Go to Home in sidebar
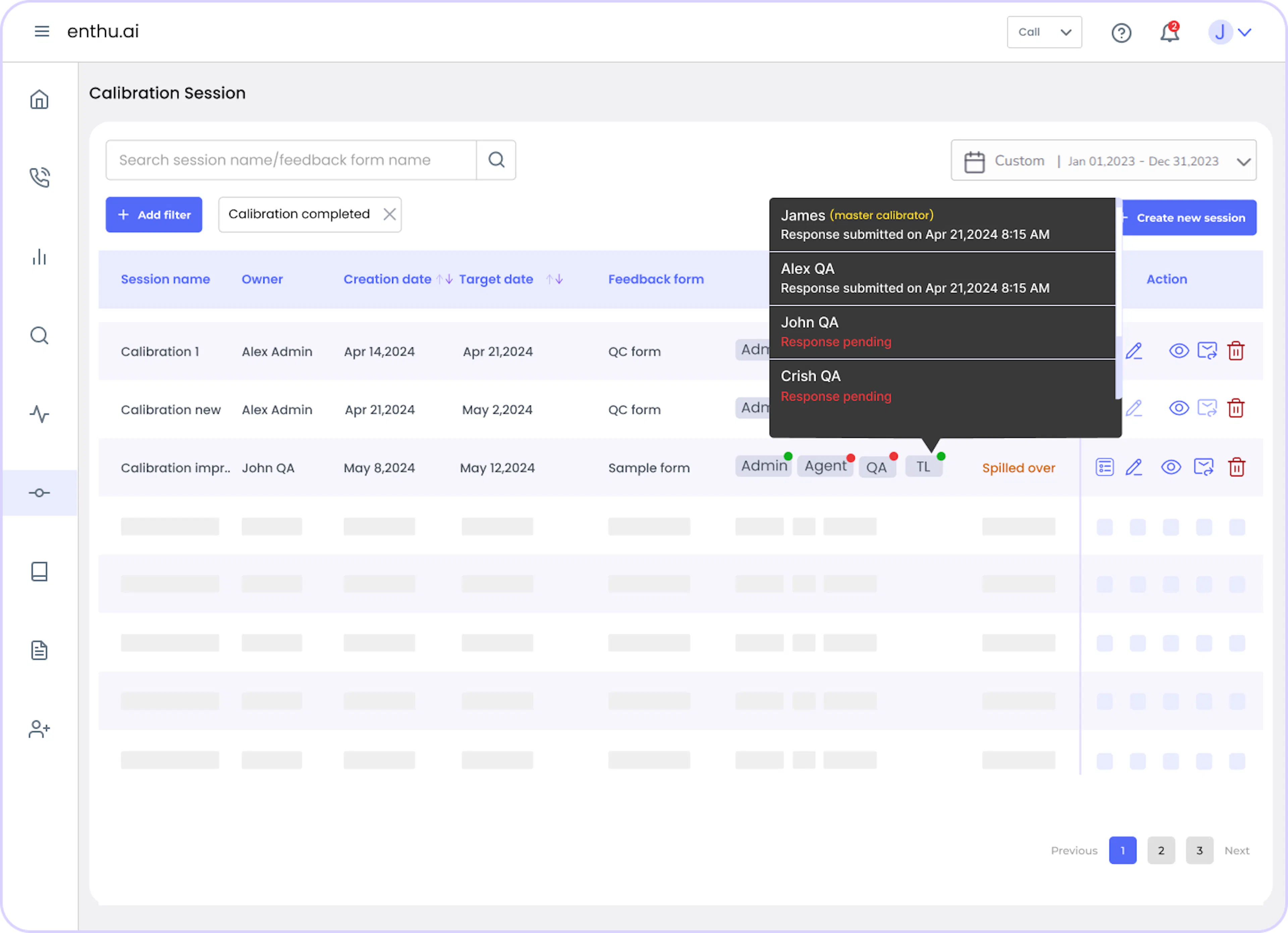The image size is (1288, 933). (x=39, y=99)
